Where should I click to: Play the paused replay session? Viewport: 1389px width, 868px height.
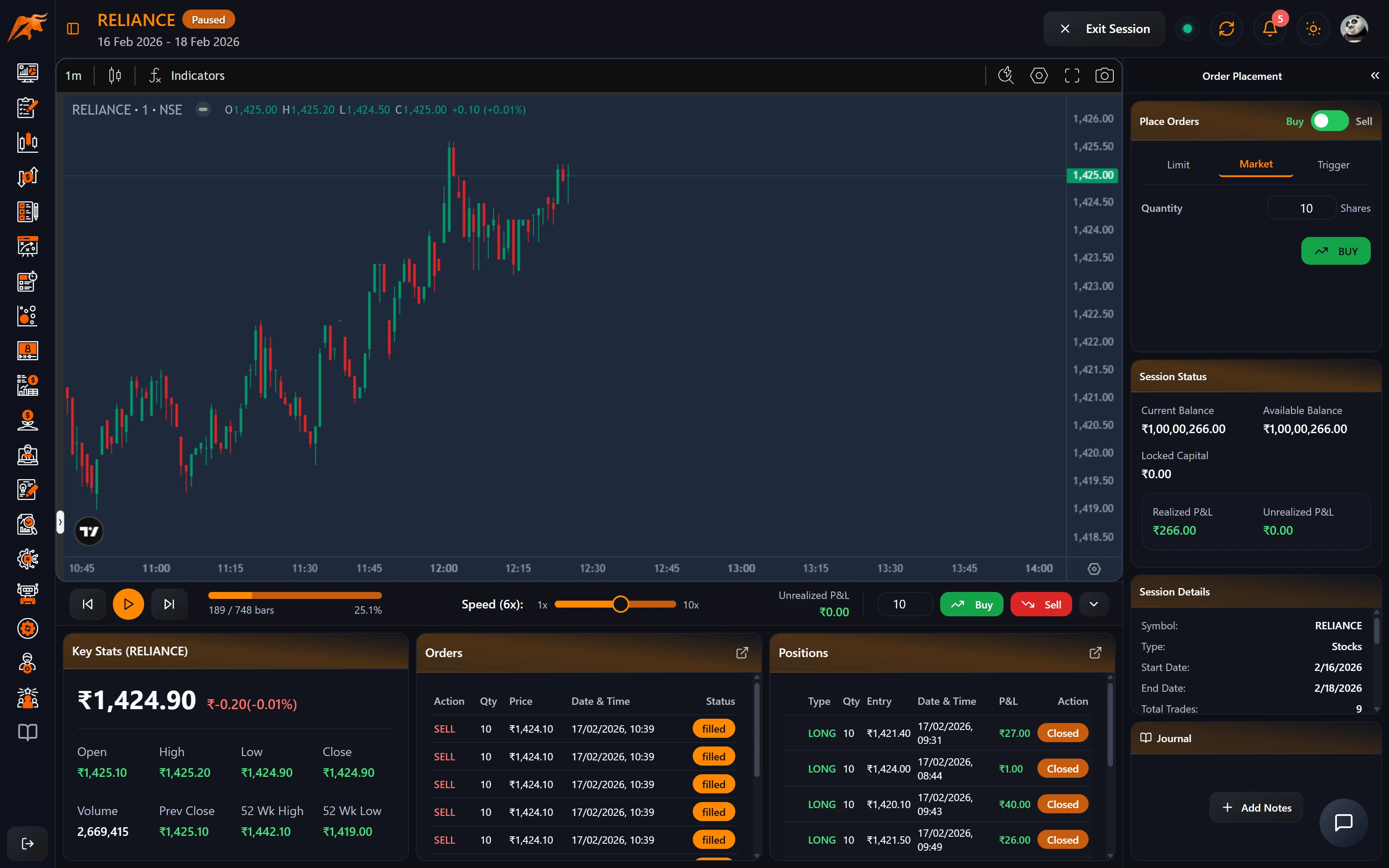point(128,604)
